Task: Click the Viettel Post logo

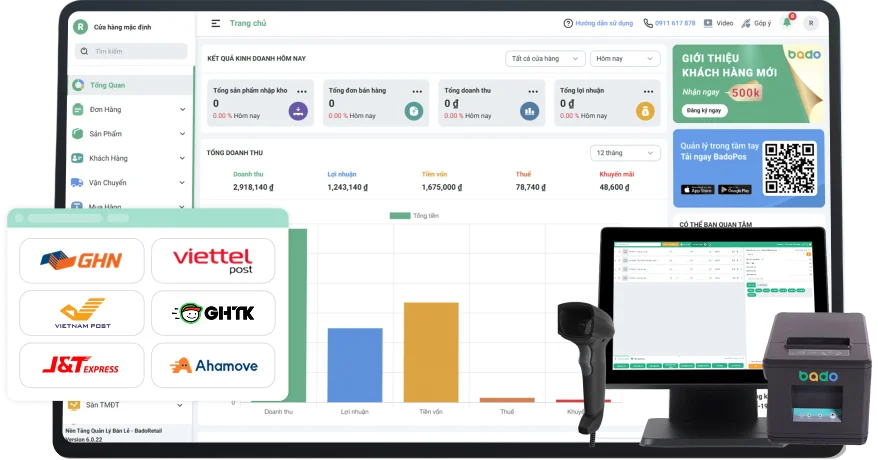Action: tap(213, 261)
